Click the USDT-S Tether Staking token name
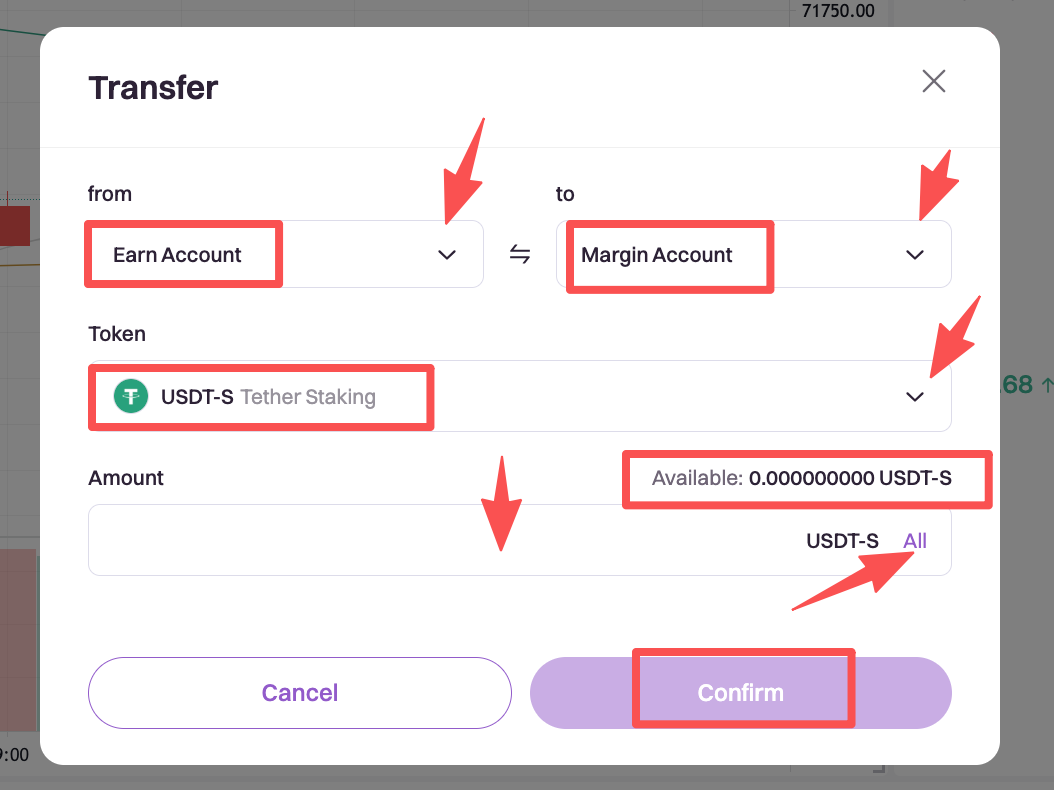This screenshot has height=790, width=1054. (268, 397)
